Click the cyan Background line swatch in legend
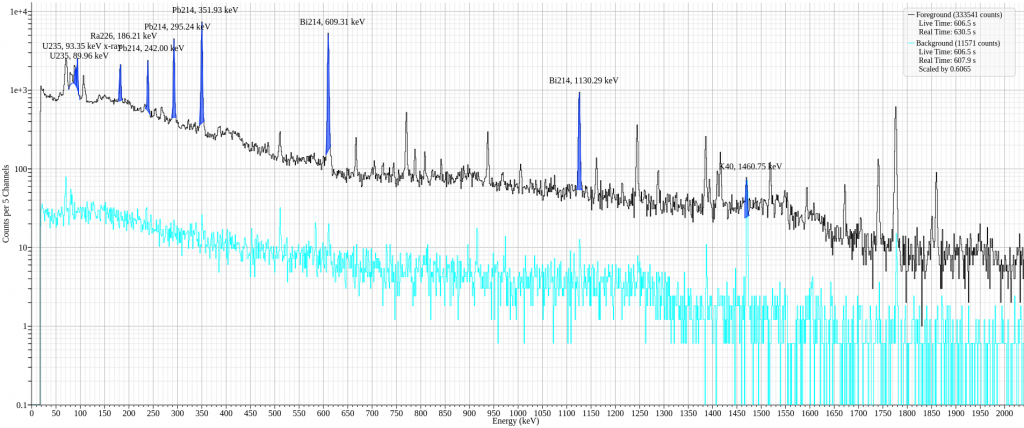The image size is (1024, 428). click(910, 43)
